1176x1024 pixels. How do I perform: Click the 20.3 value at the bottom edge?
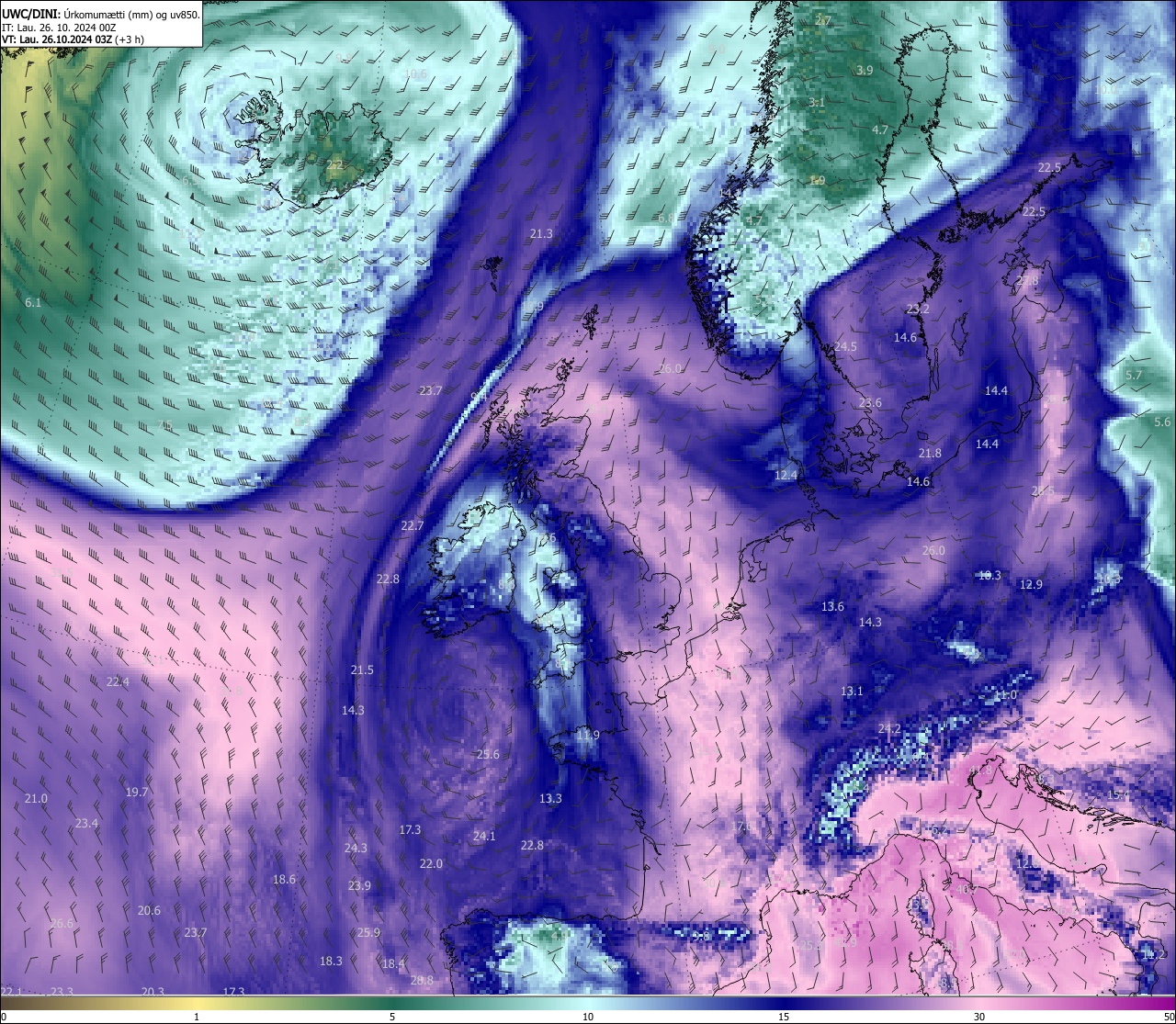click(x=153, y=991)
